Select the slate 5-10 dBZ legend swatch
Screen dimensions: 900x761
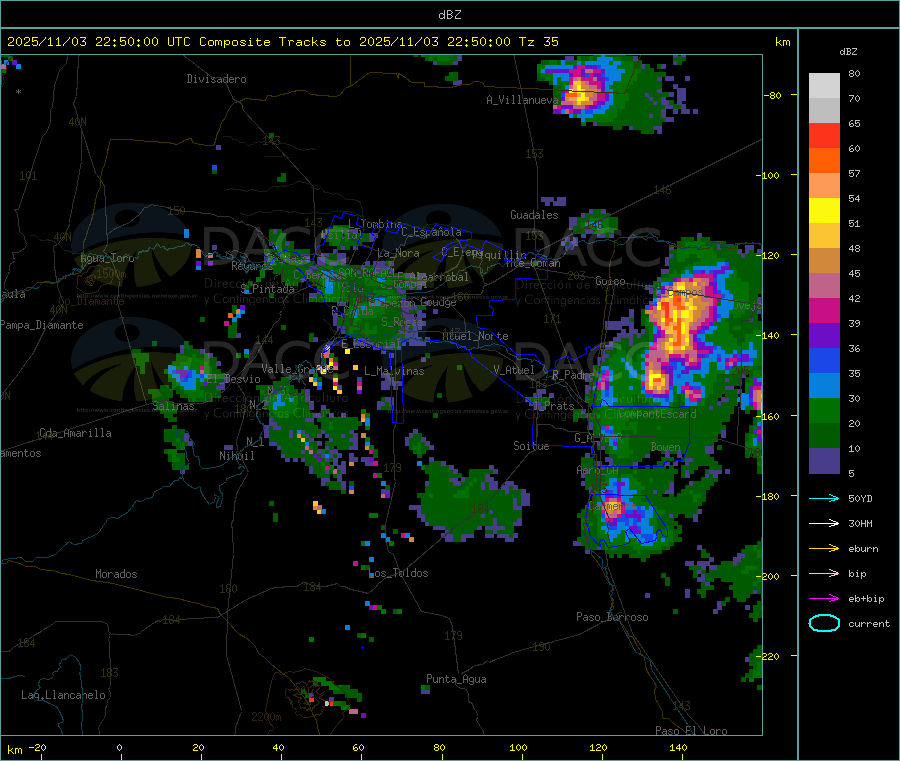pos(824,461)
